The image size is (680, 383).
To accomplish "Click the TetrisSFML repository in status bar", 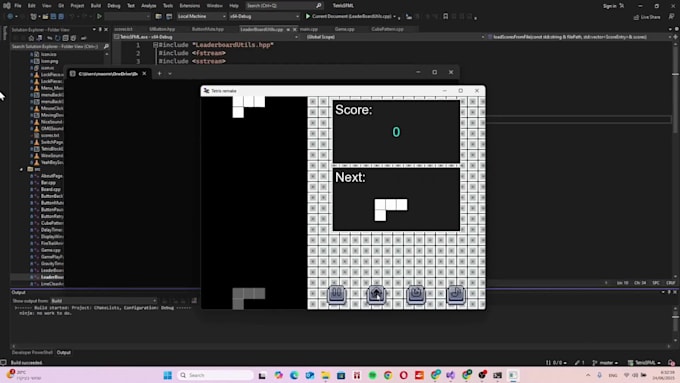I will point(644,363).
